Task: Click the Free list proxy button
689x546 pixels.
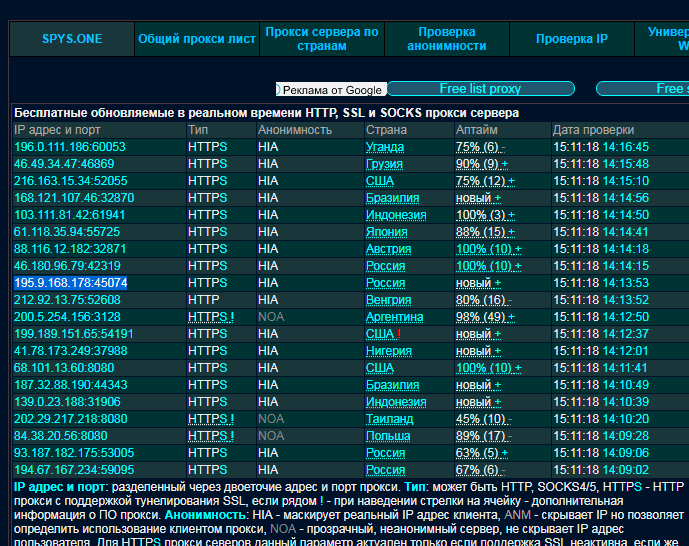Action: tap(480, 89)
